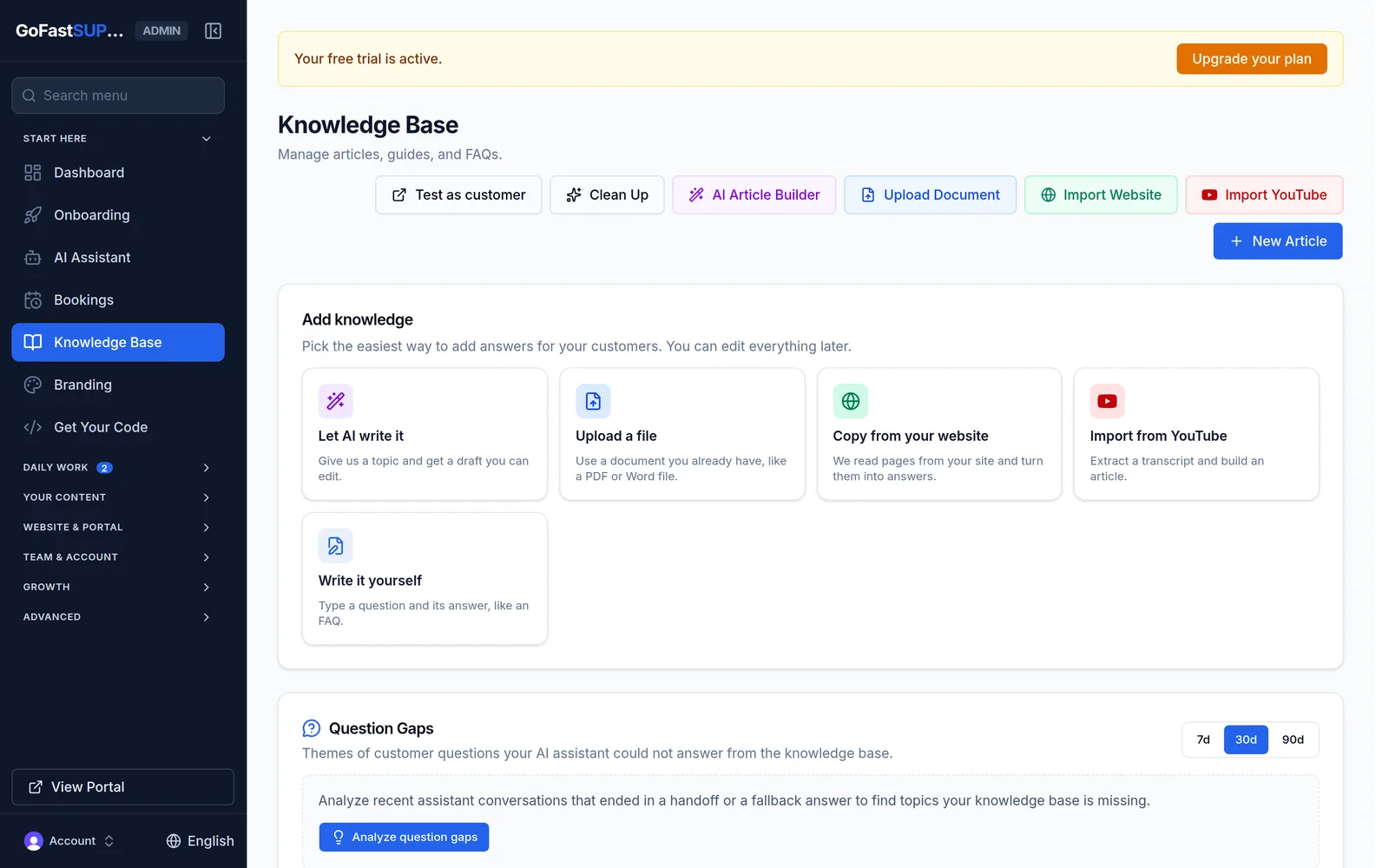The width and height of the screenshot is (1389, 868).
Task: Click the Branding palette icon
Action: [x=33, y=385]
